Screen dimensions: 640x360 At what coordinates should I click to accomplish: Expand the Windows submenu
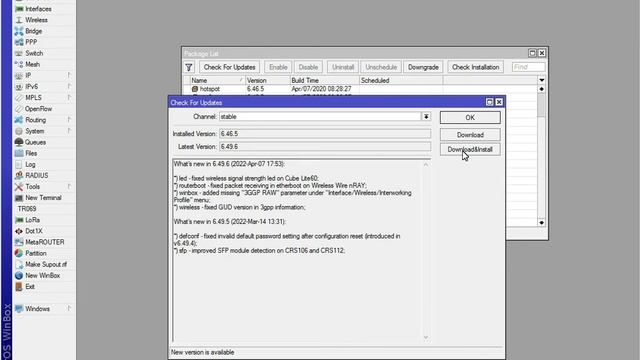[x=69, y=309]
